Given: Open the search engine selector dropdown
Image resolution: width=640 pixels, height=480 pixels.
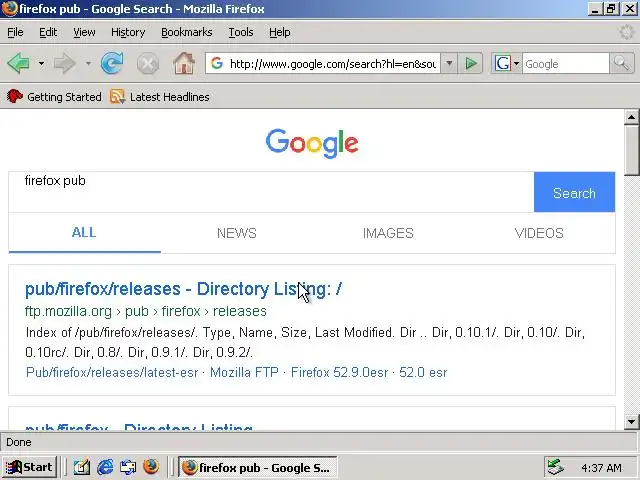Looking at the screenshot, I should click(507, 64).
